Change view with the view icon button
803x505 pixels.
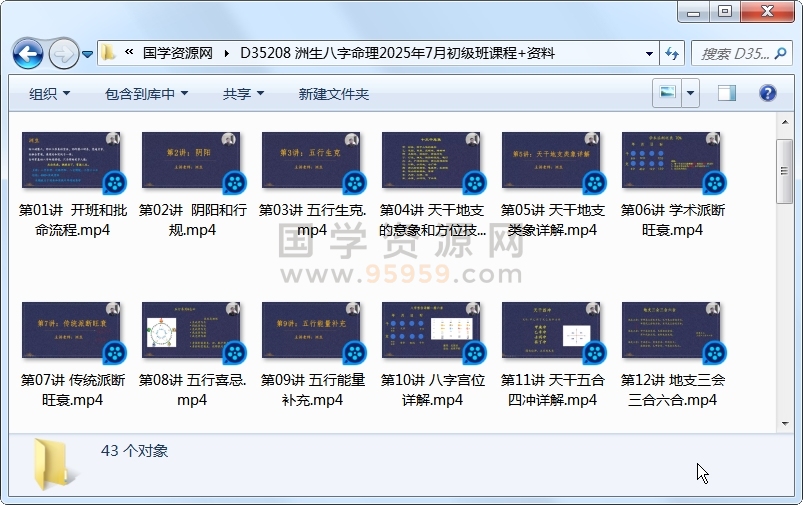667,93
